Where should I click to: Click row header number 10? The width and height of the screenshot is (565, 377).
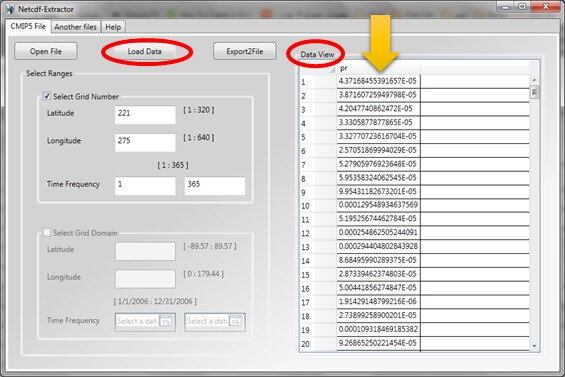318,206
